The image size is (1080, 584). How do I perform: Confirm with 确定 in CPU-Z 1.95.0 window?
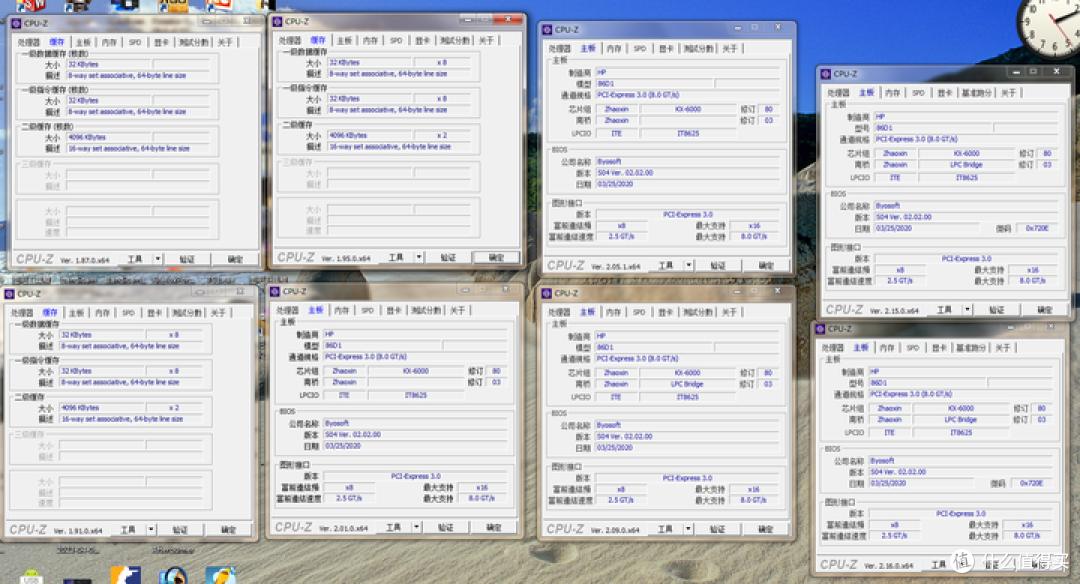point(496,257)
